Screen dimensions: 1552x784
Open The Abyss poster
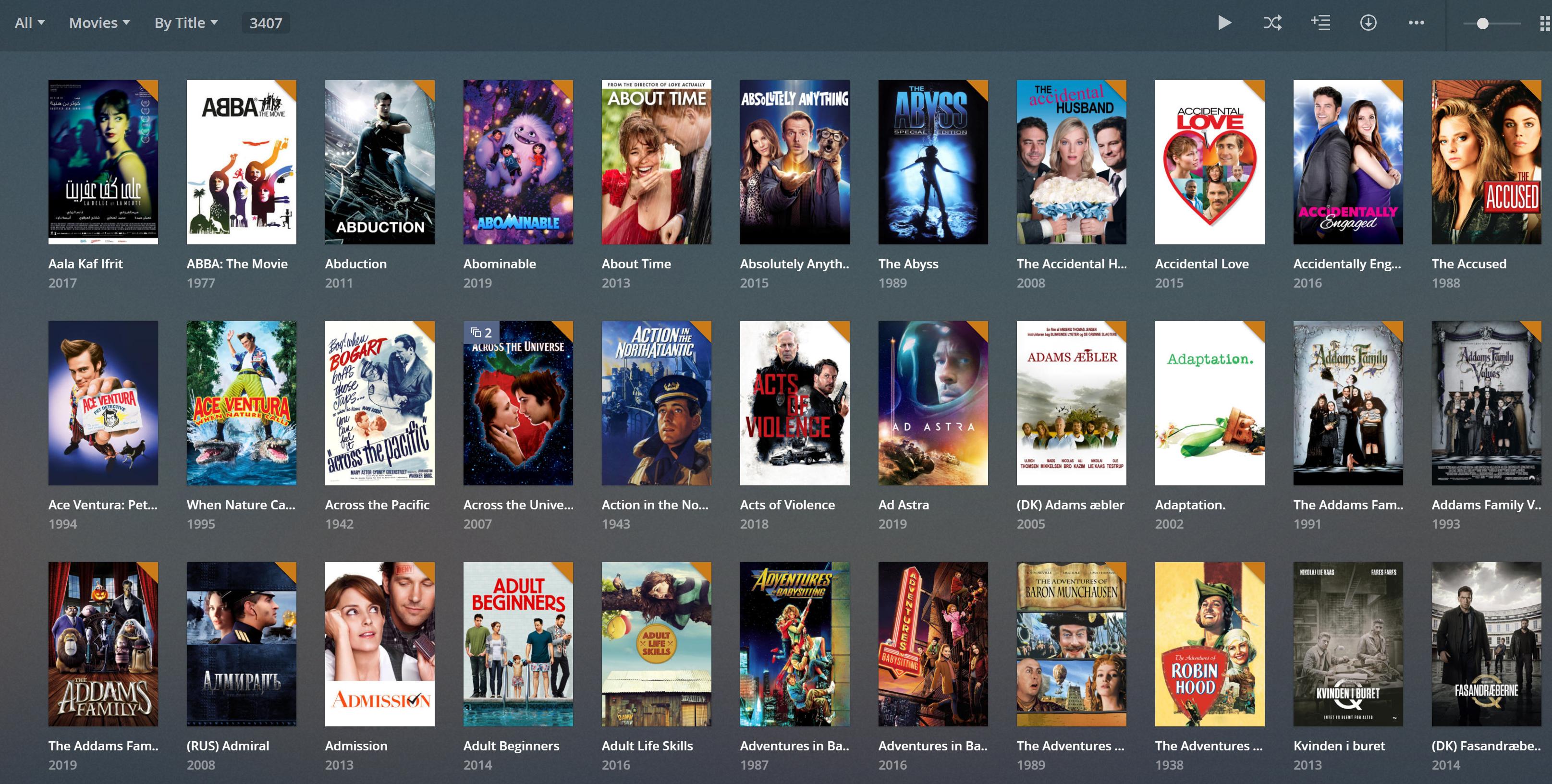click(x=933, y=162)
